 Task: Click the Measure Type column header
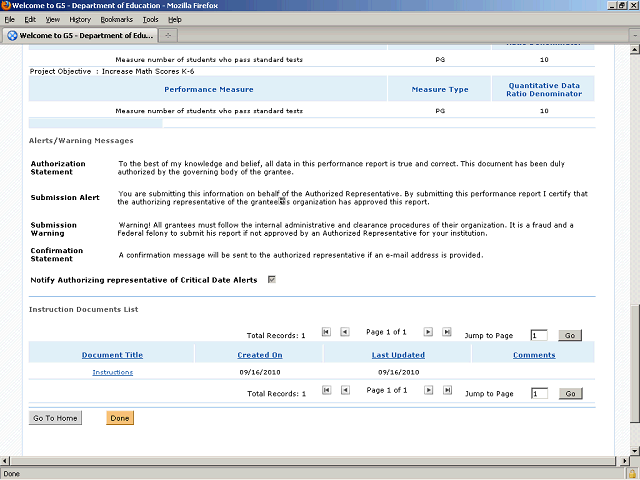440,89
